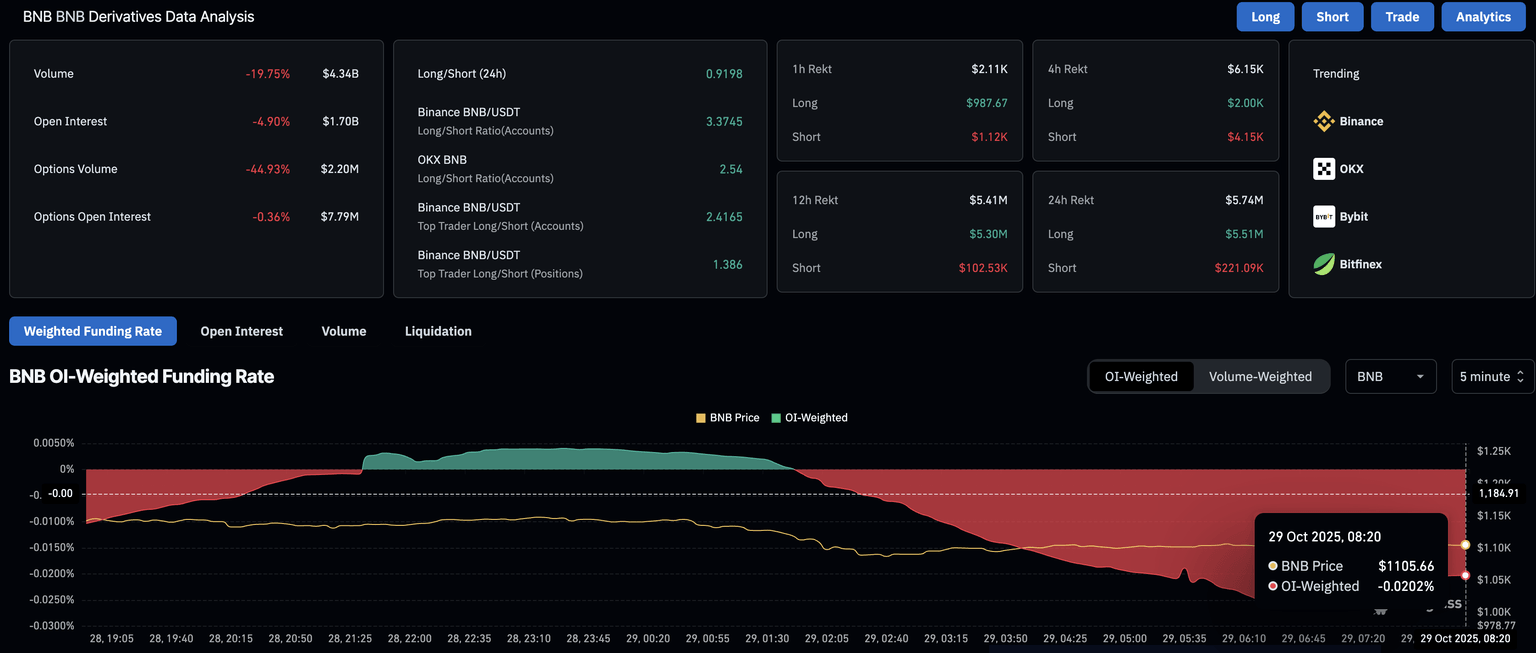This screenshot has width=1536, height=653.
Task: Switch to the Volume tab
Action: pyautogui.click(x=344, y=331)
